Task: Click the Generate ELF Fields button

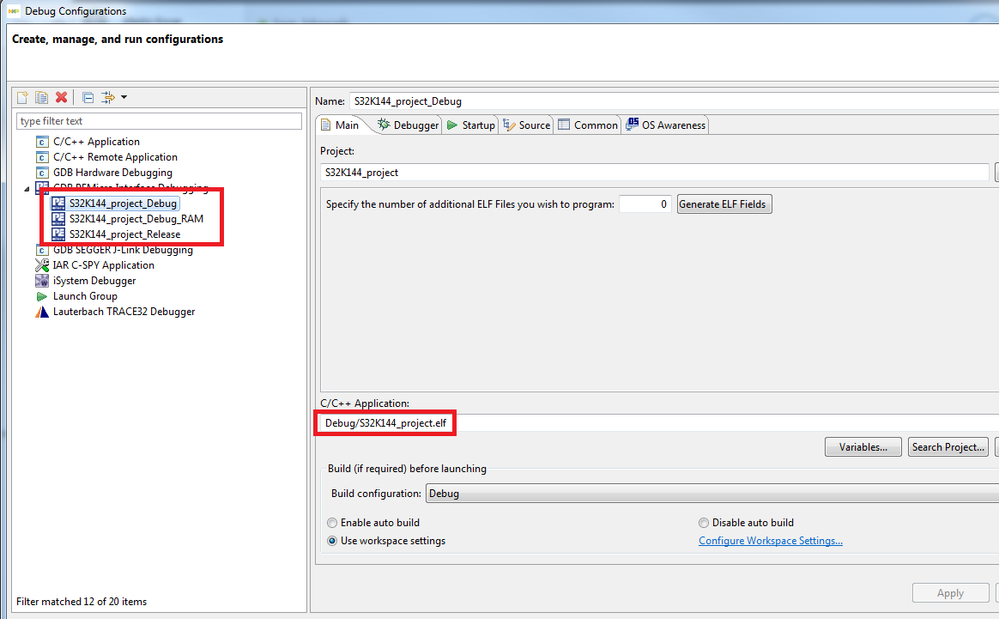Action: click(x=724, y=204)
